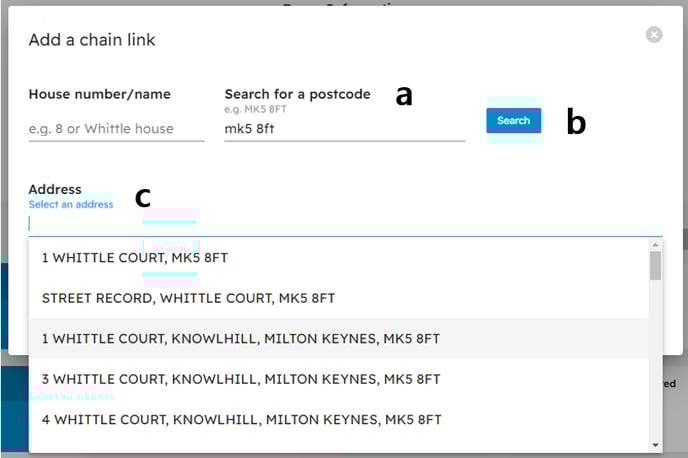Pick 3 Whittle Court, Knowlhill address
Screen dimensions: 688x458
point(338,379)
